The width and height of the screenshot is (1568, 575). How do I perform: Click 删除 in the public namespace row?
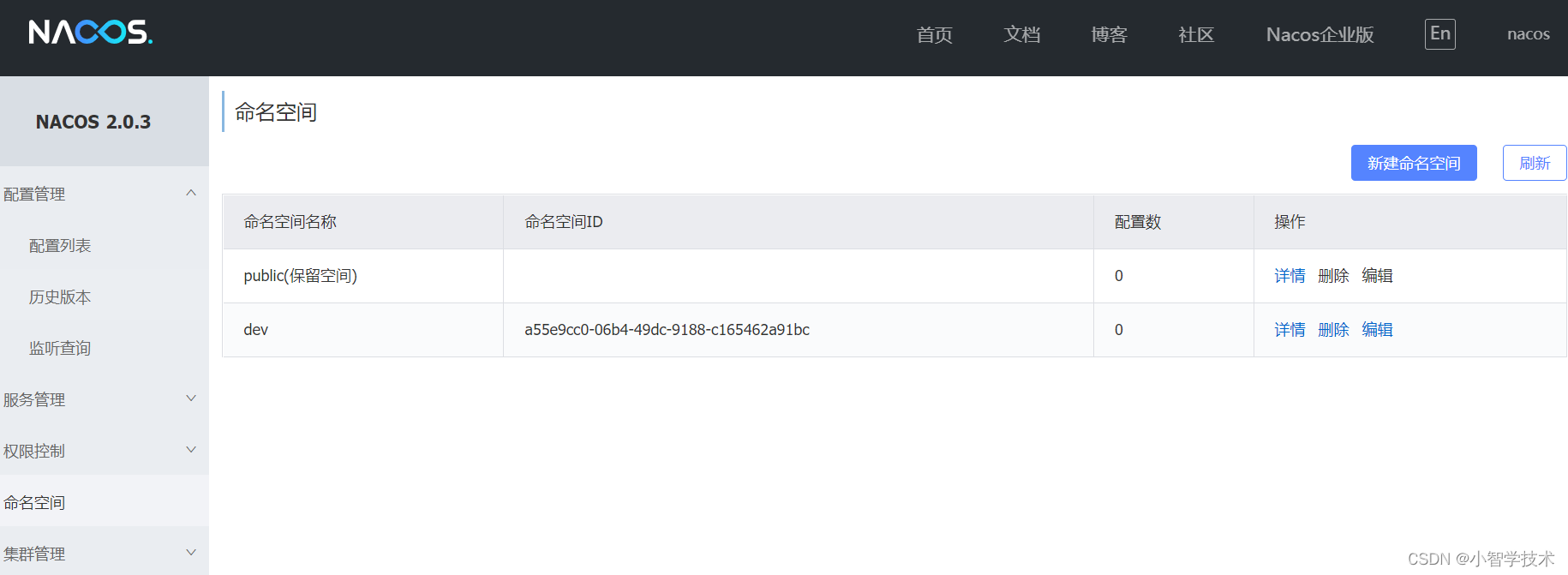[x=1333, y=276]
